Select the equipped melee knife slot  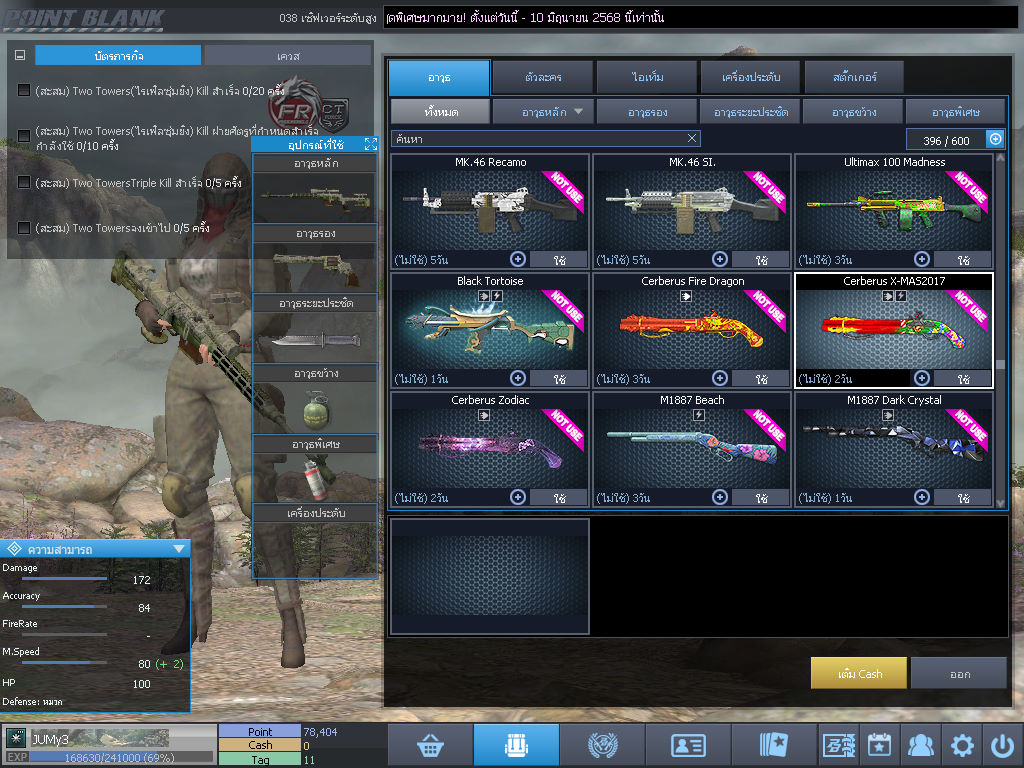pos(315,338)
